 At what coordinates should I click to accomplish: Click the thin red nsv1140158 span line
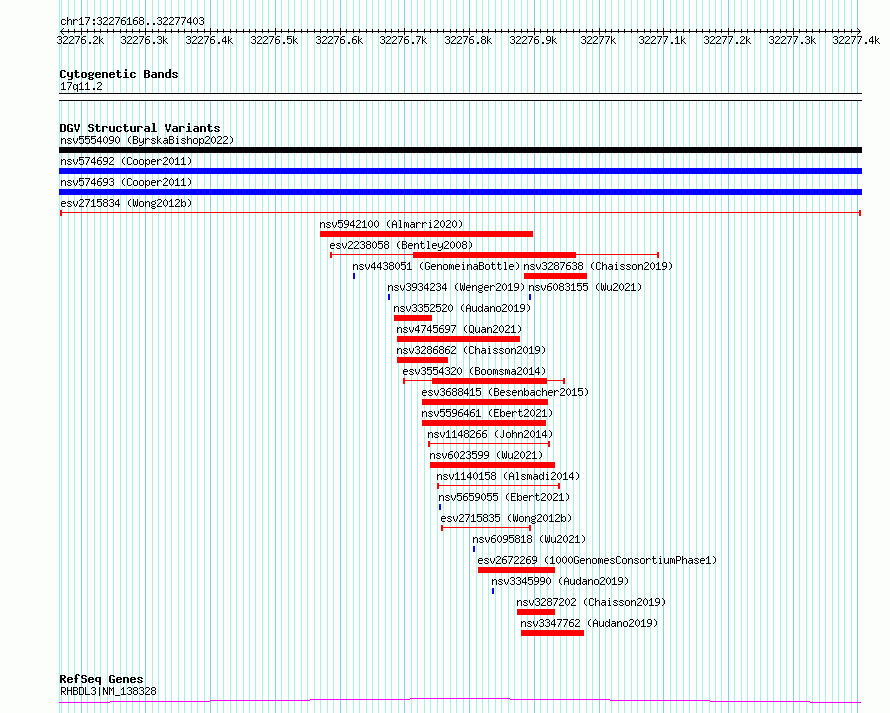click(x=498, y=486)
